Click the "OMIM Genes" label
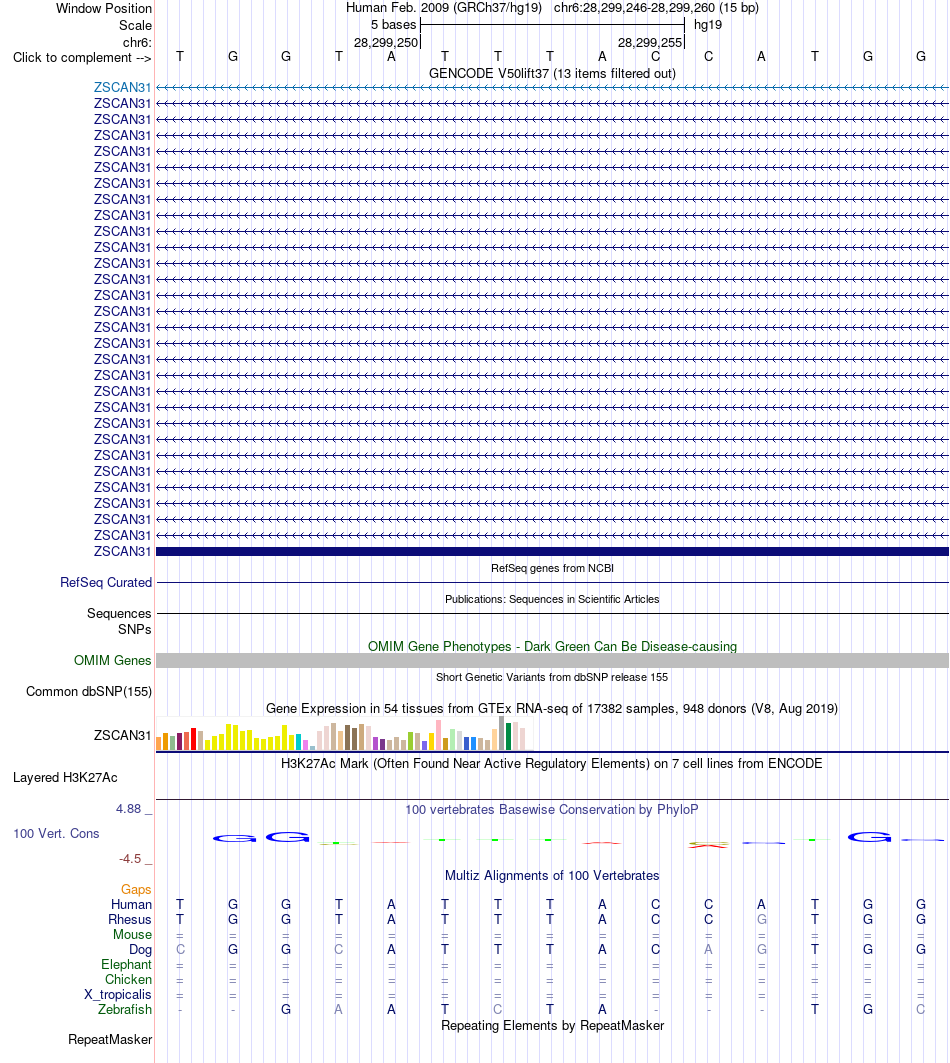Viewport: 950px width, 1063px height. (x=113, y=660)
